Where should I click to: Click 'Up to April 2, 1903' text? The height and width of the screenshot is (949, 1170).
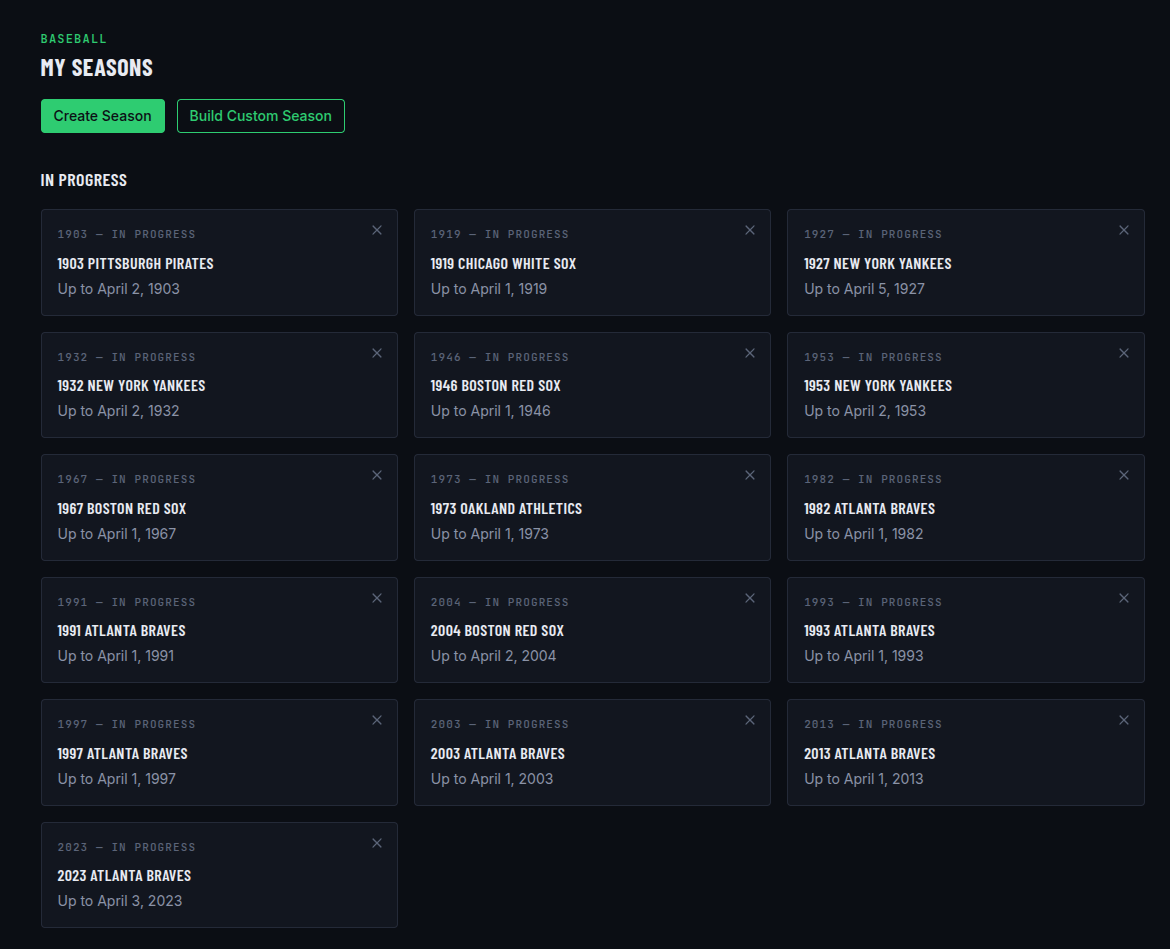(x=119, y=289)
